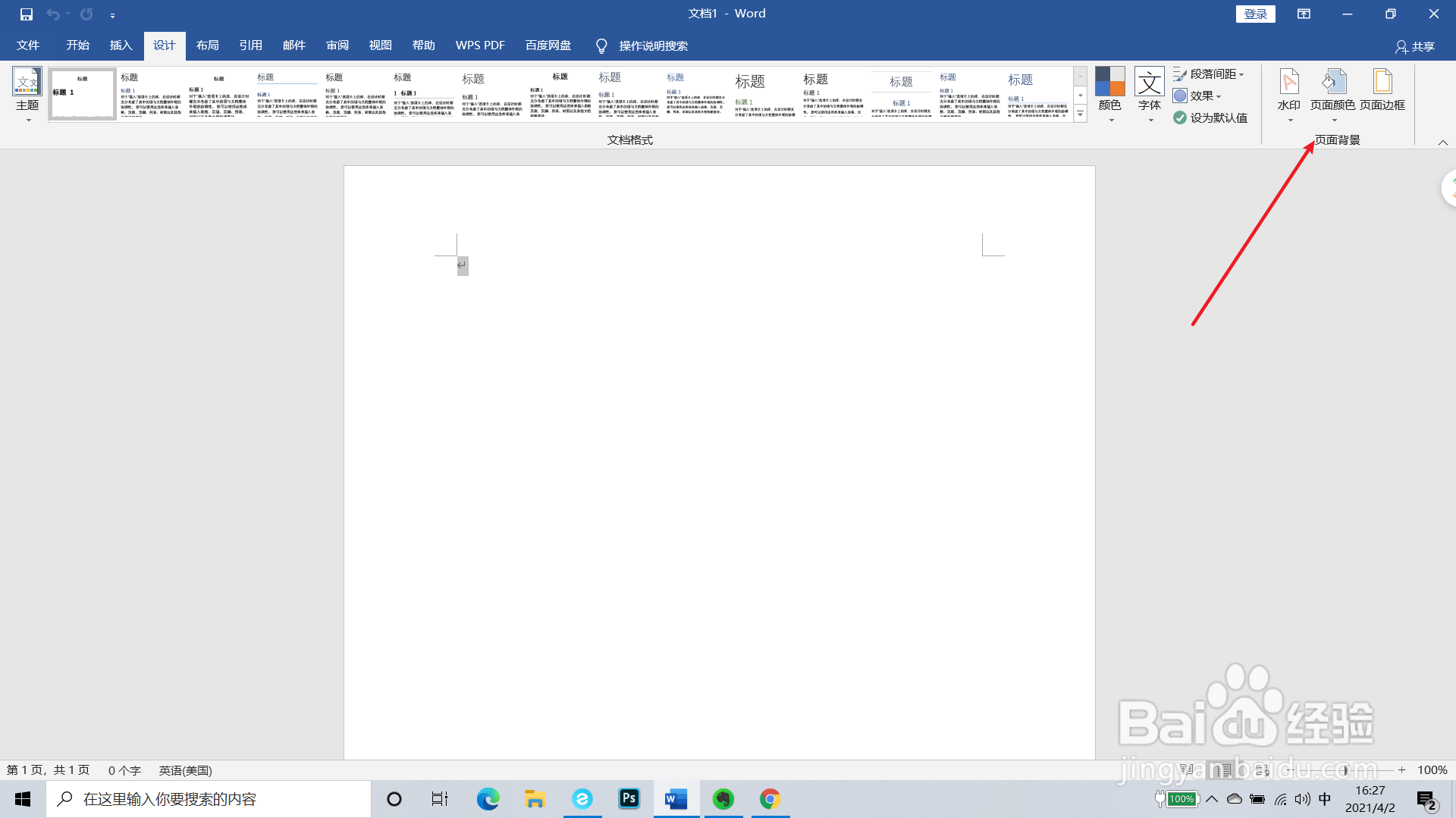Click inside the blank document page

click(719, 462)
